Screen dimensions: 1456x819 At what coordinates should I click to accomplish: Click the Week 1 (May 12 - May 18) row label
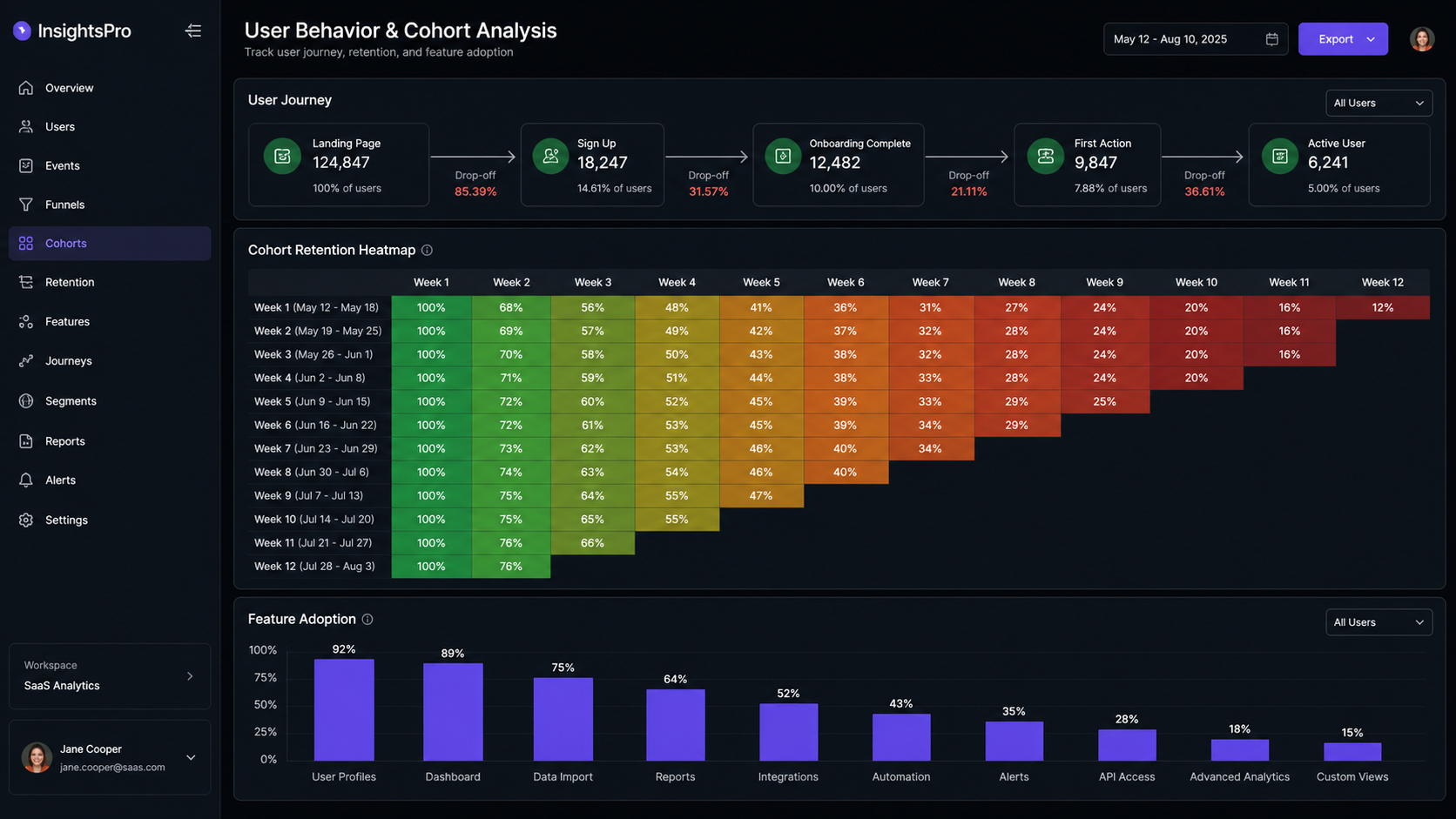tap(316, 307)
